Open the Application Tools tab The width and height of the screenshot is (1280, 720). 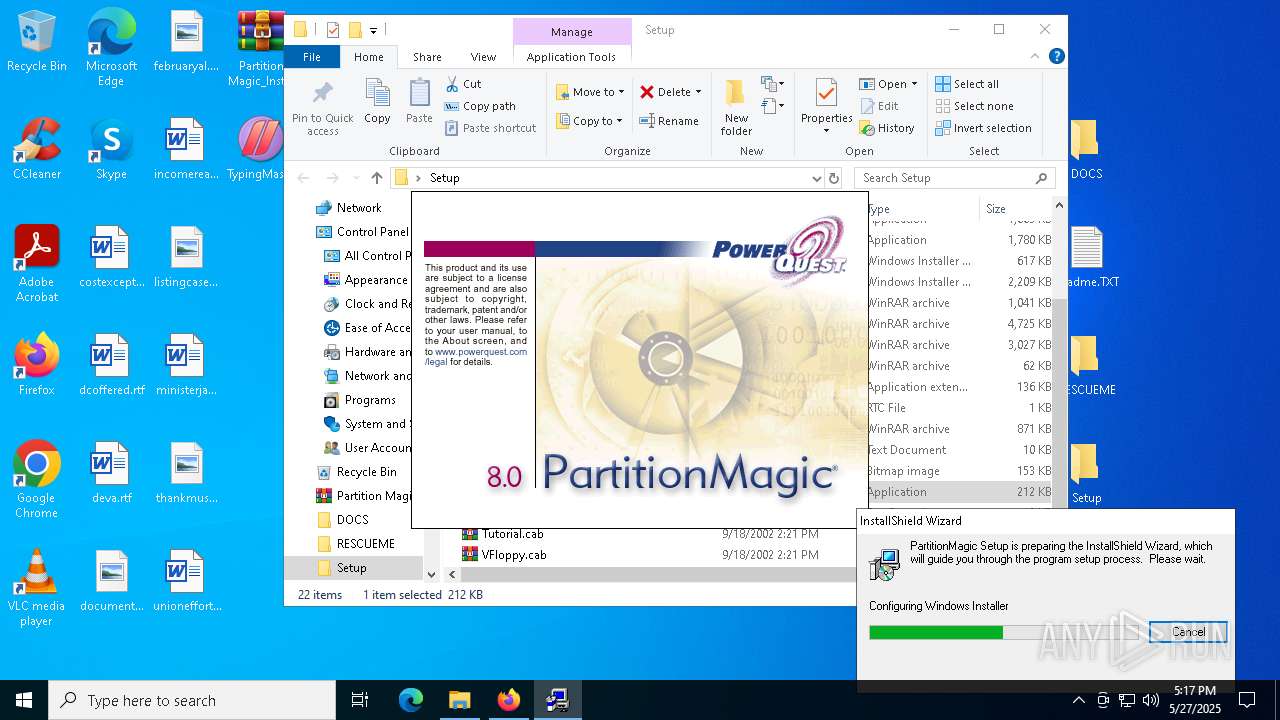pos(571,57)
